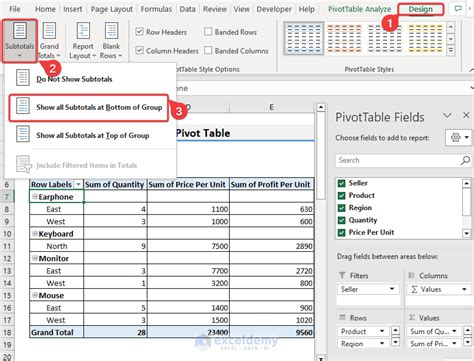Choose Show all Subtotals at Top of Group

click(90, 135)
